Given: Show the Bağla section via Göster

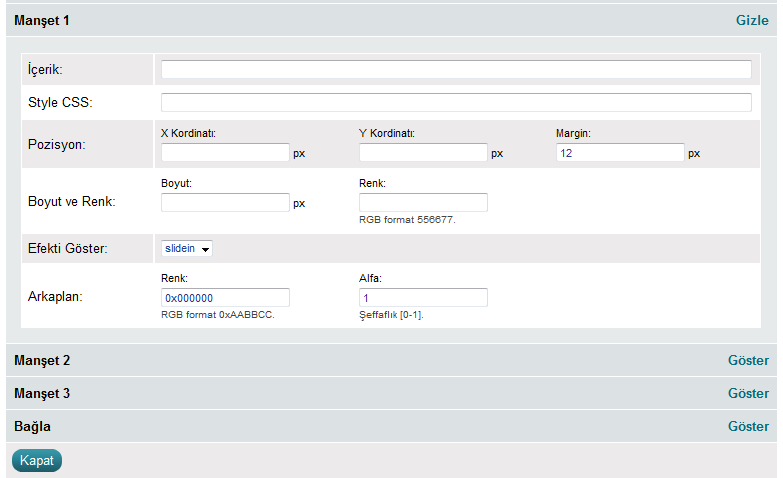Looking at the screenshot, I should [x=748, y=426].
